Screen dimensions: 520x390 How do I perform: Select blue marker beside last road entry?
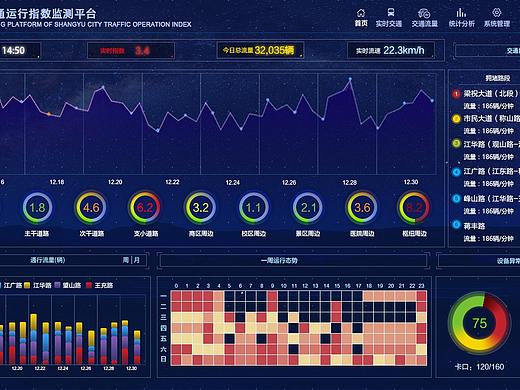pos(456,224)
